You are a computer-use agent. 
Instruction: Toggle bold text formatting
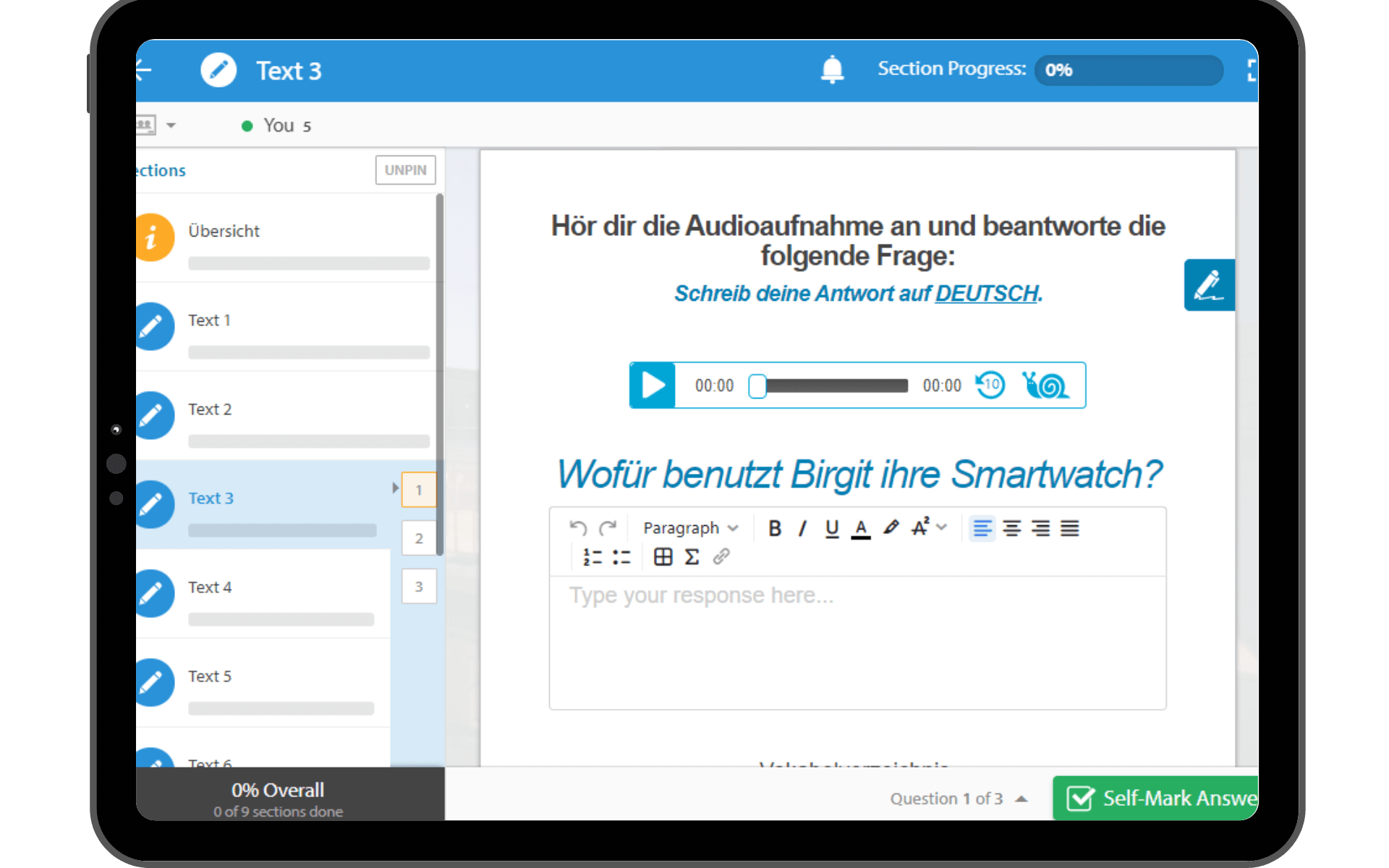[x=774, y=528]
